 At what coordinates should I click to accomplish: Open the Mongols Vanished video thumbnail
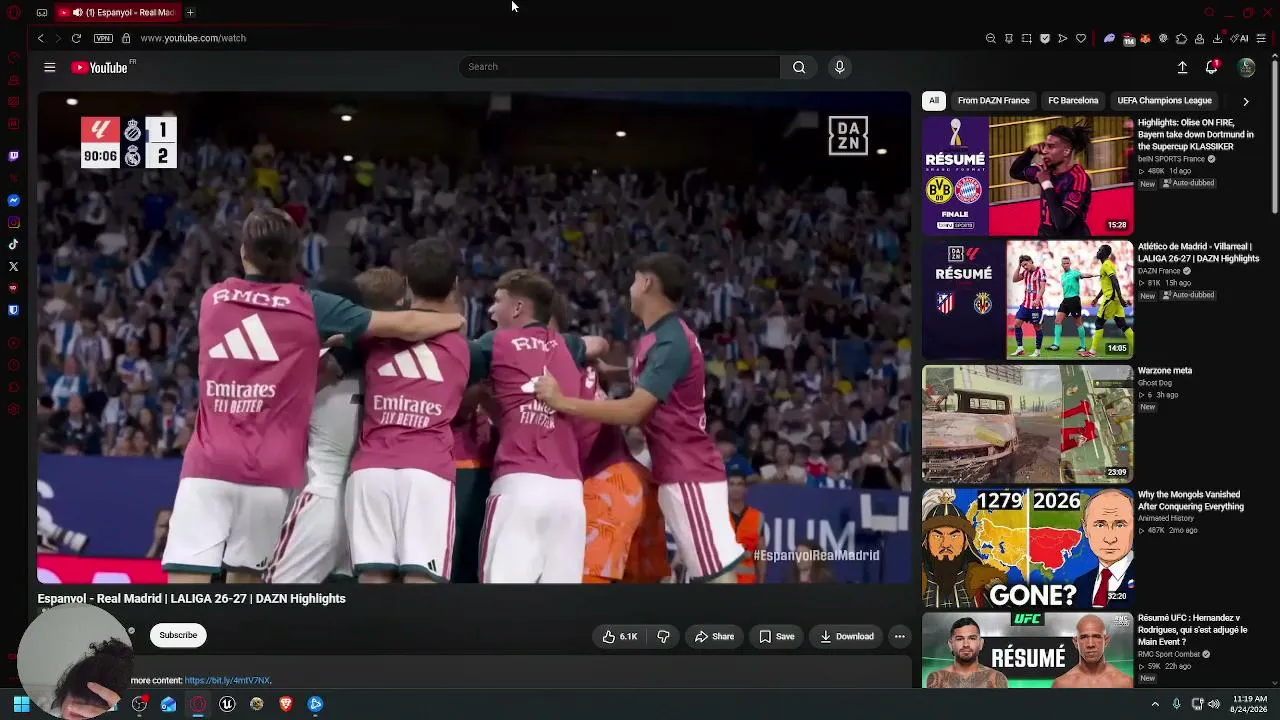(1028, 548)
